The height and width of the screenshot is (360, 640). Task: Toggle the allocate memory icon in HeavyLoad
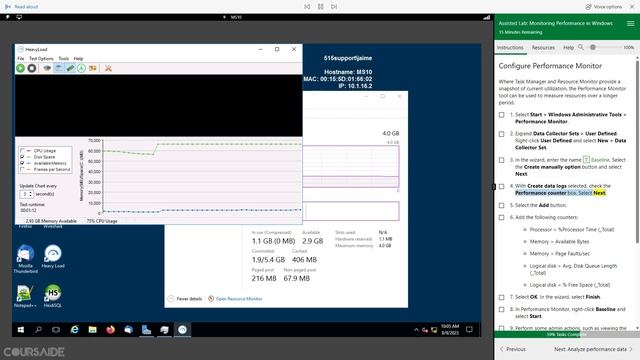click(x=70, y=68)
